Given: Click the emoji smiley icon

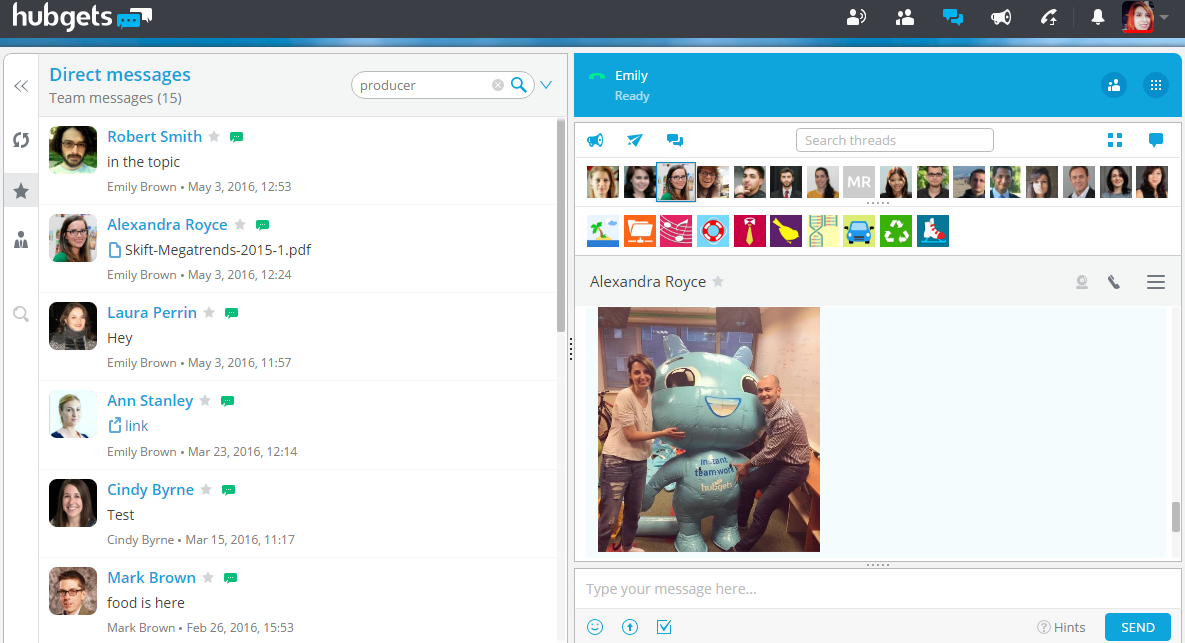Looking at the screenshot, I should 595,627.
